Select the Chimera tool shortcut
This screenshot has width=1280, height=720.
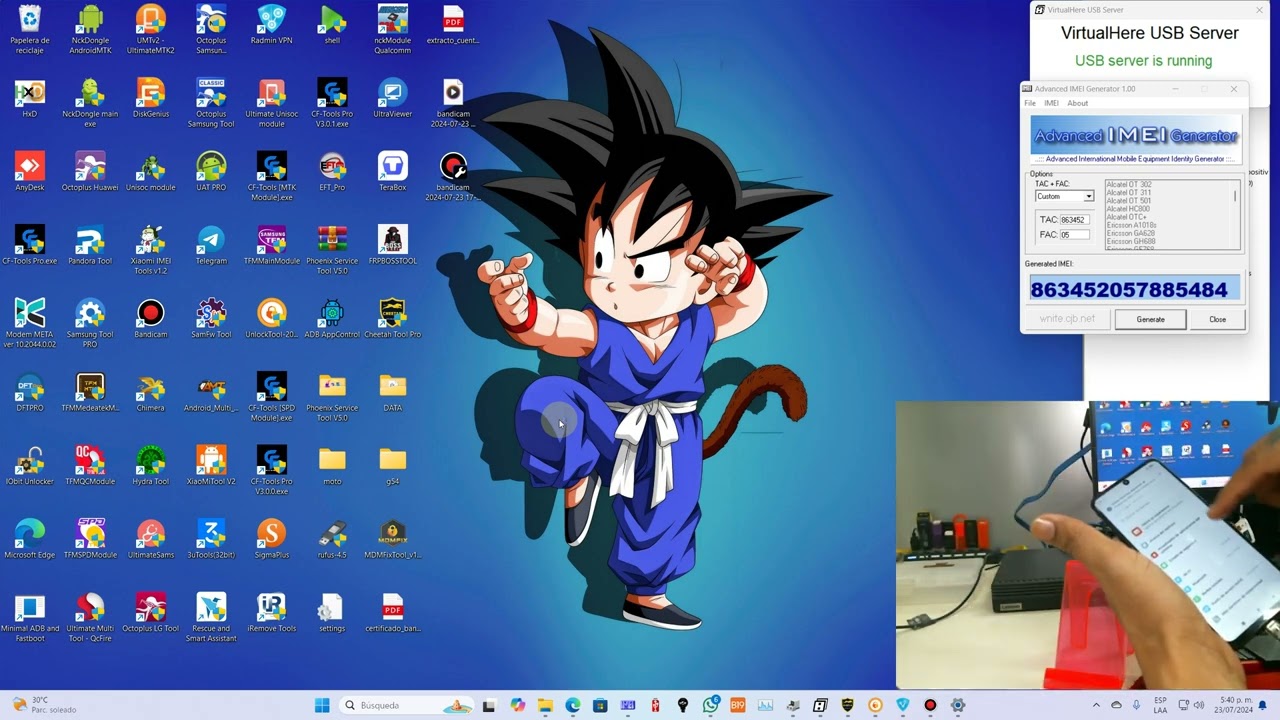(150, 393)
